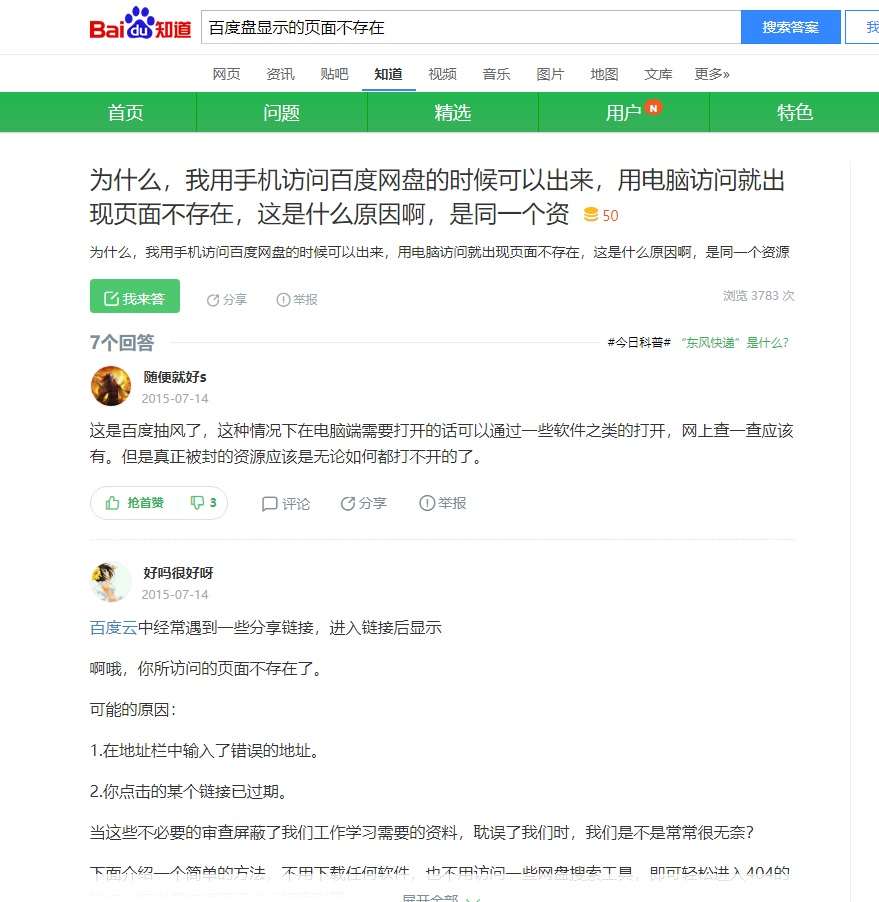Click 举报 on the first answer
This screenshot has height=902, width=879.
442,503
